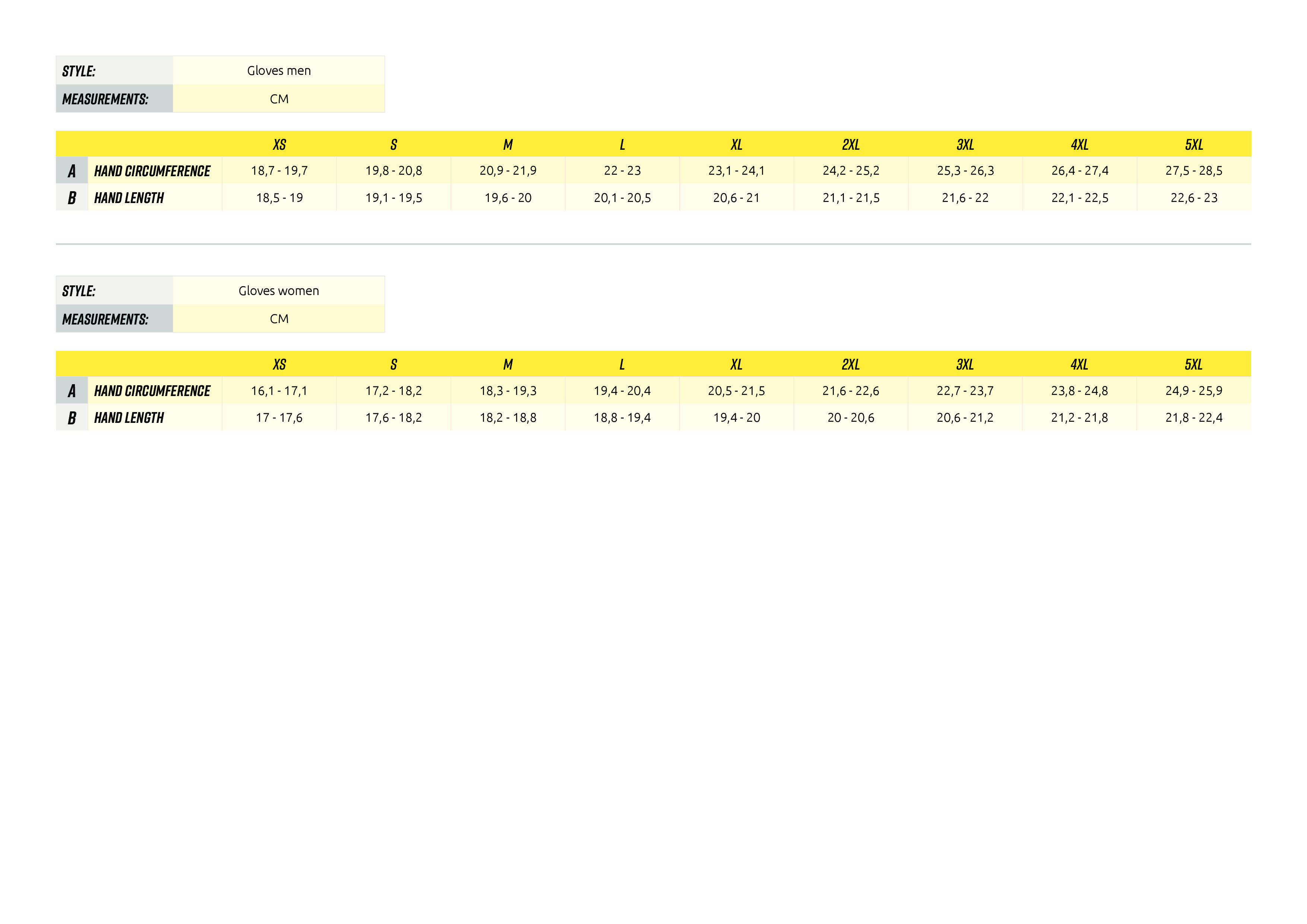This screenshot has width=1307, height=924.
Task: Click the cell '20,9 - 21,9'
Action: (x=508, y=171)
